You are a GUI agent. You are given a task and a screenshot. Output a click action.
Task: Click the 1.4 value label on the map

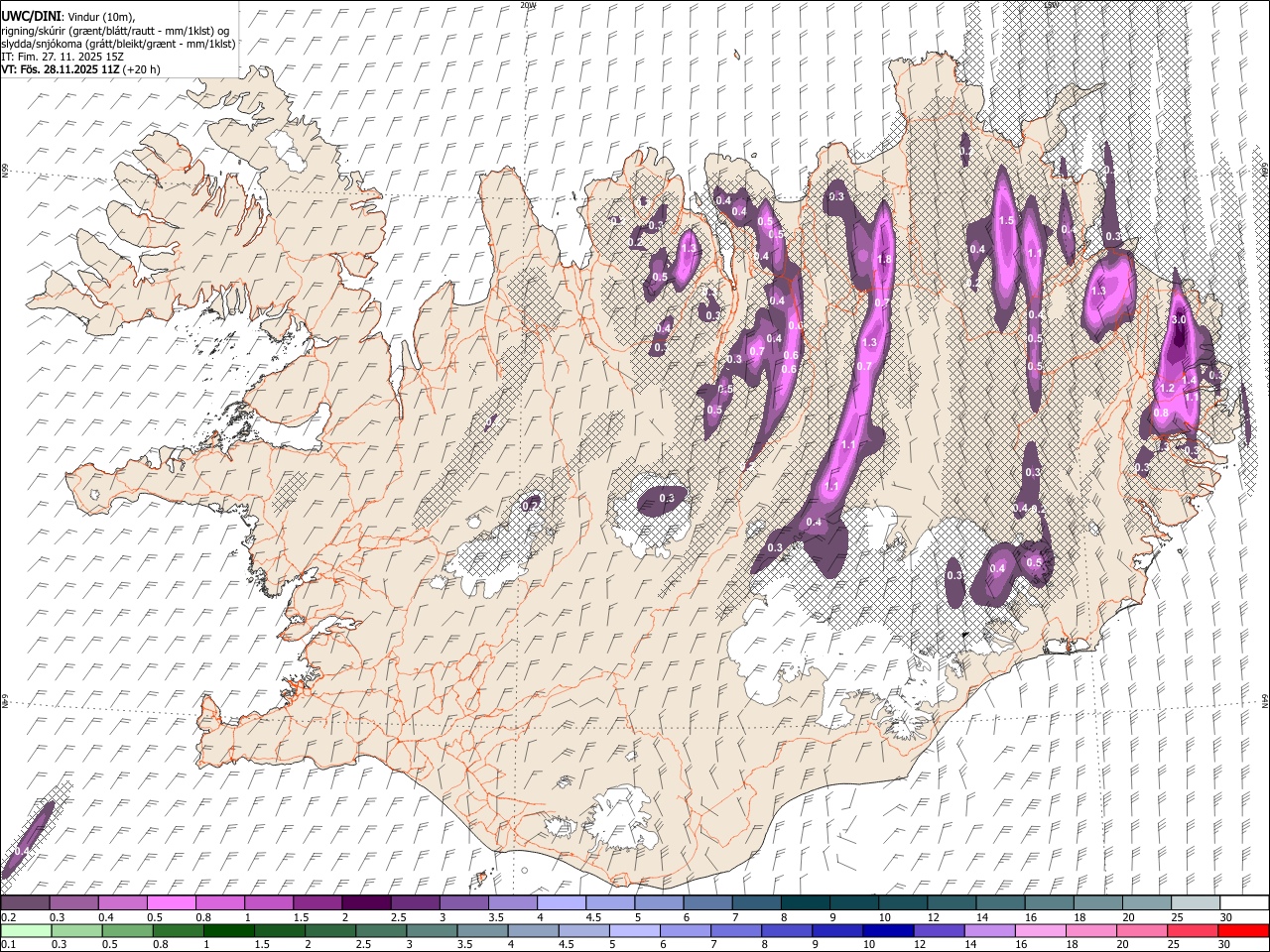pos(1189,380)
